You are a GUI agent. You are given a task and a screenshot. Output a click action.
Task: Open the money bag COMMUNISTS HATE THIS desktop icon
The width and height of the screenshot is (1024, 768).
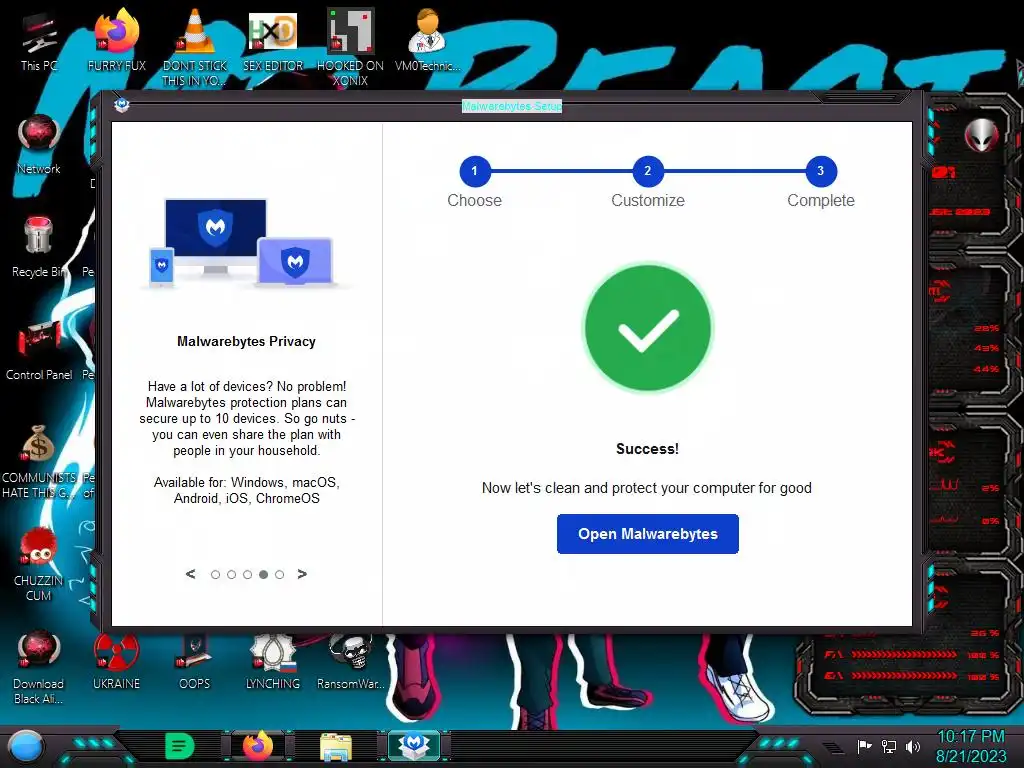coord(39,462)
